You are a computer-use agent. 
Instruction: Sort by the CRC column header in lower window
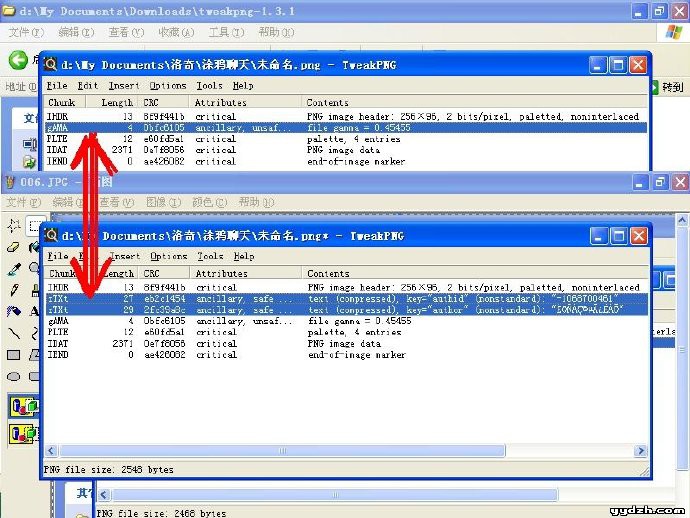tap(152, 273)
